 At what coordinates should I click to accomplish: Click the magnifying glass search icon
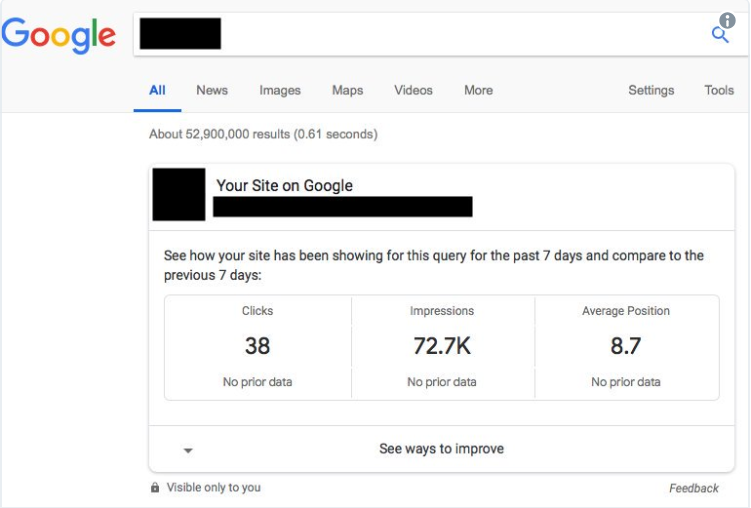(x=719, y=36)
